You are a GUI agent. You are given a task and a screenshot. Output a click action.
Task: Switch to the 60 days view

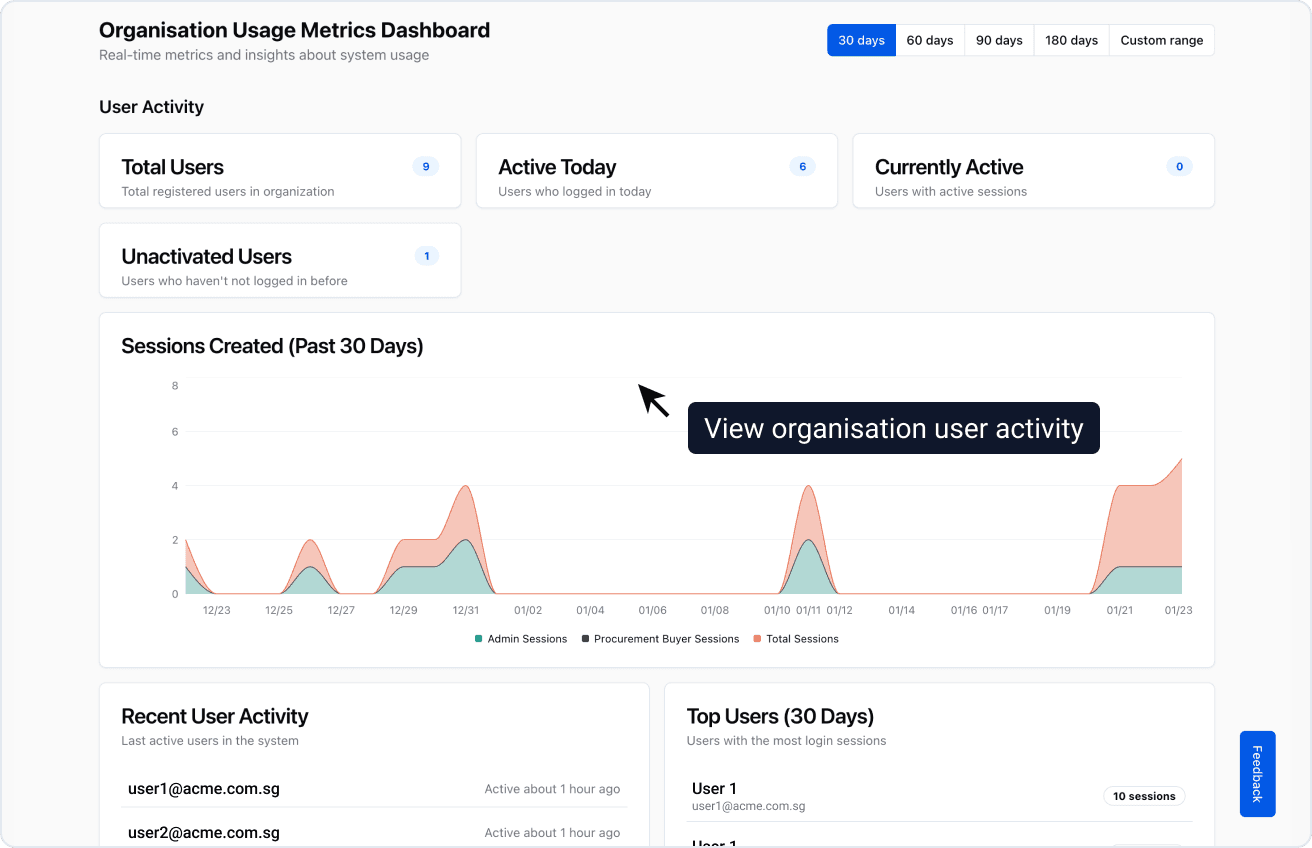coord(929,40)
